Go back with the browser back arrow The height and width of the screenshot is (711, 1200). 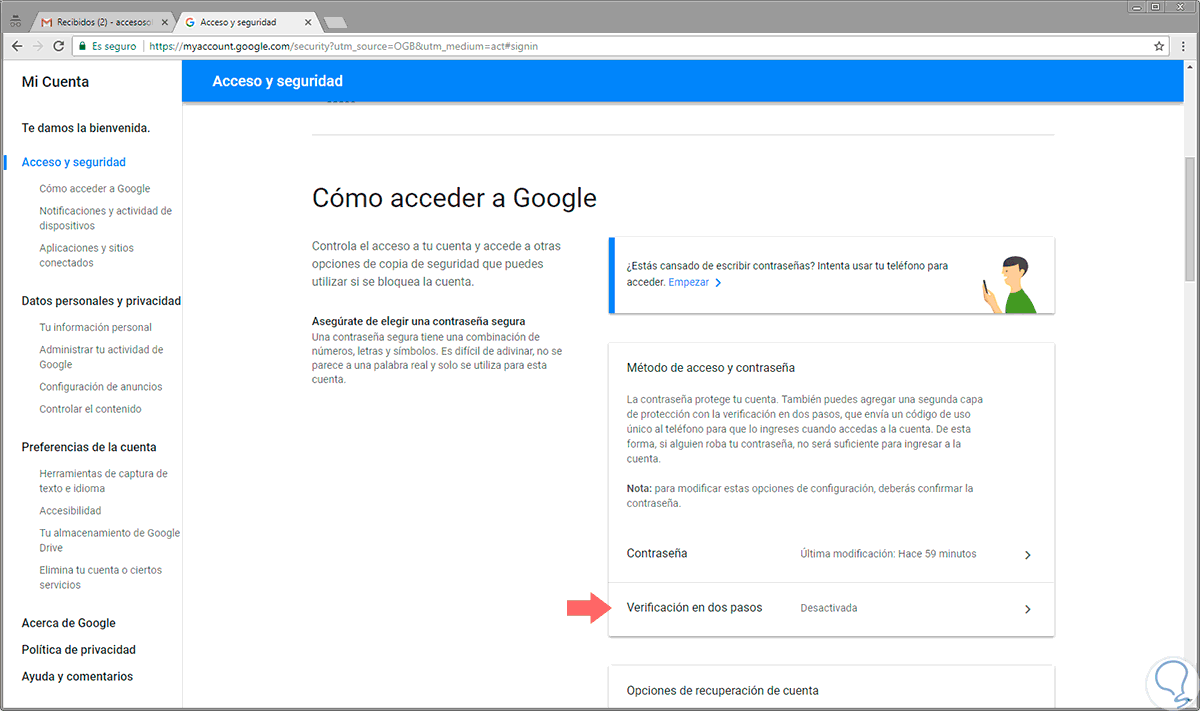(17, 46)
